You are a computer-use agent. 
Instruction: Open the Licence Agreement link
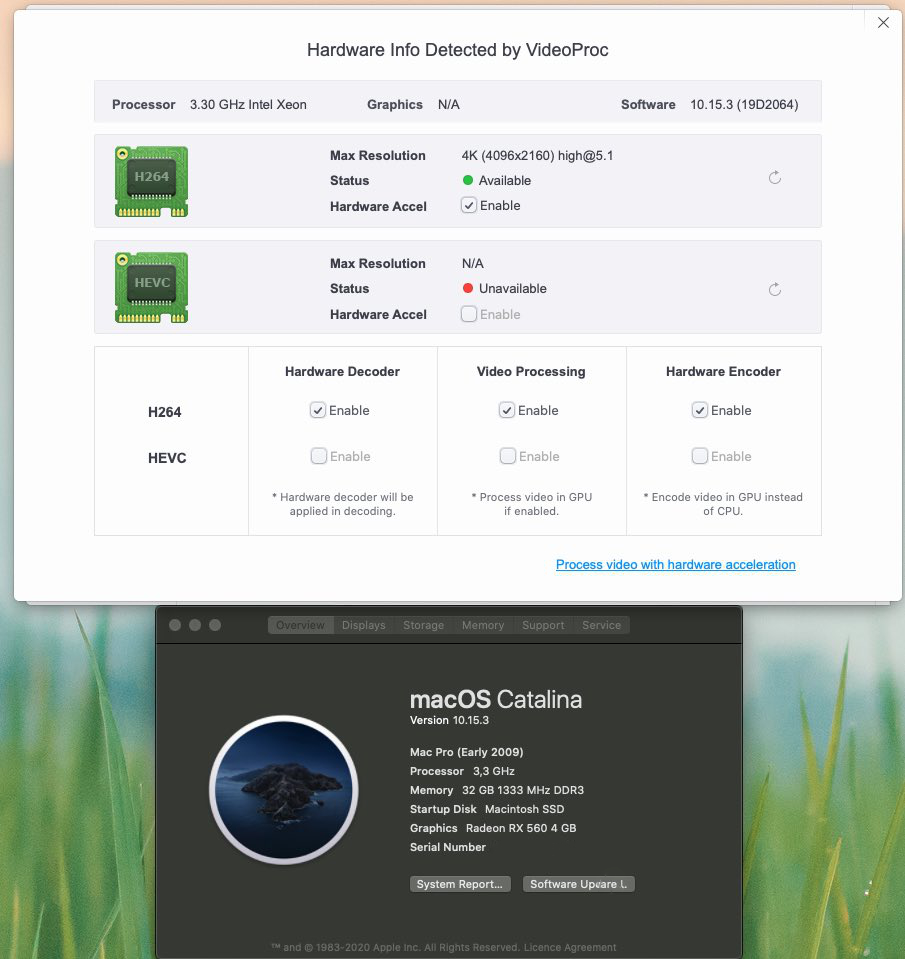[570, 947]
